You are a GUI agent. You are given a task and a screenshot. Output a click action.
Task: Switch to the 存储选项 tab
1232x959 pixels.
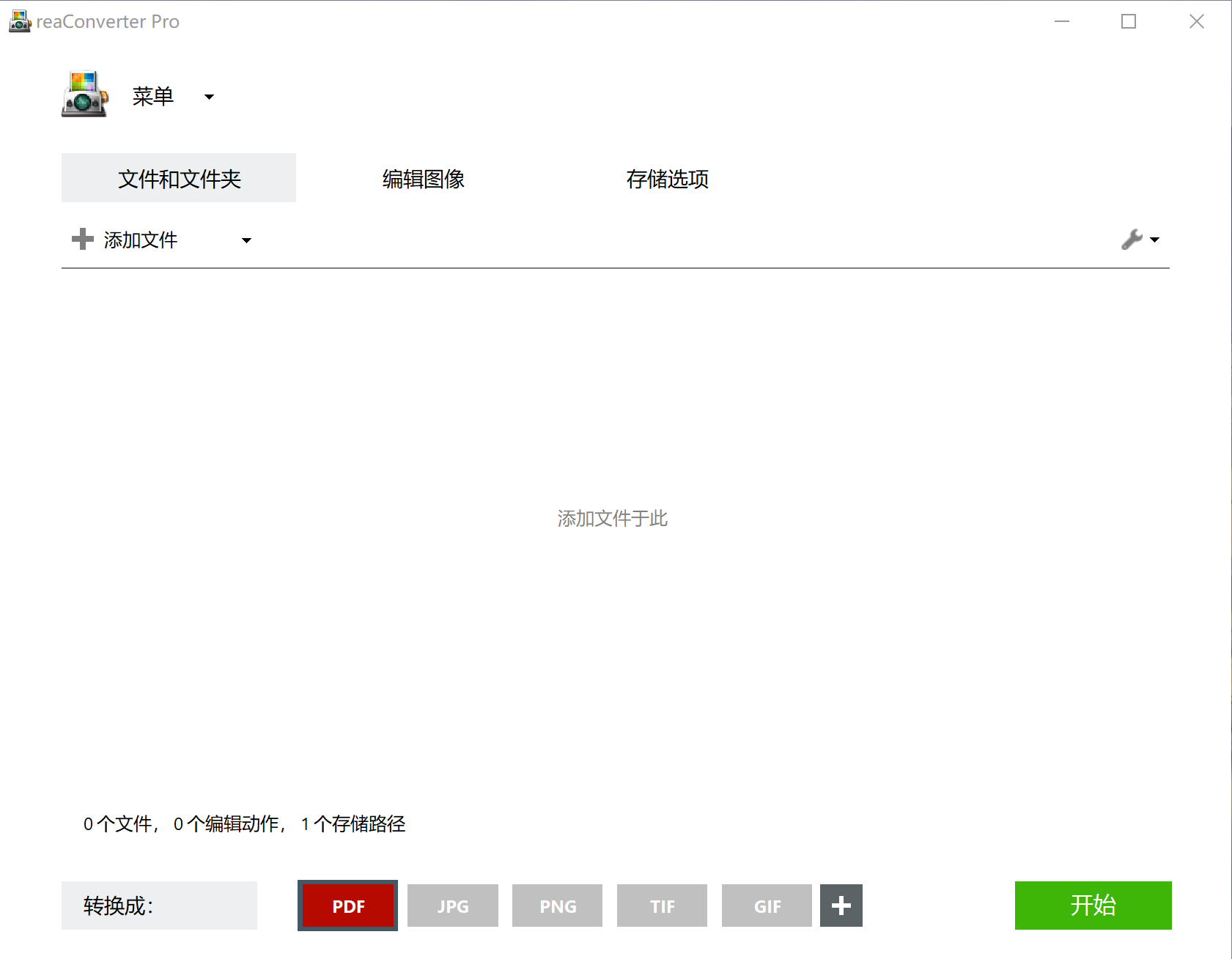tap(668, 178)
